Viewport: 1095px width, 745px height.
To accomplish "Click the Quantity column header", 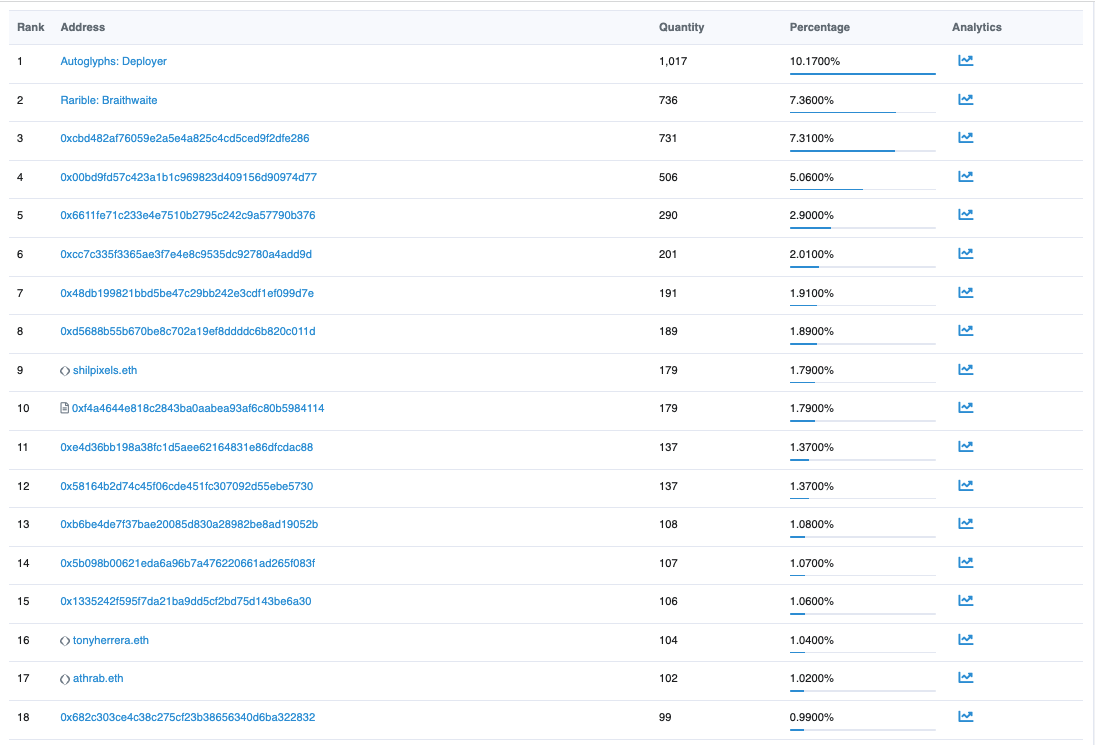I will [x=682, y=27].
